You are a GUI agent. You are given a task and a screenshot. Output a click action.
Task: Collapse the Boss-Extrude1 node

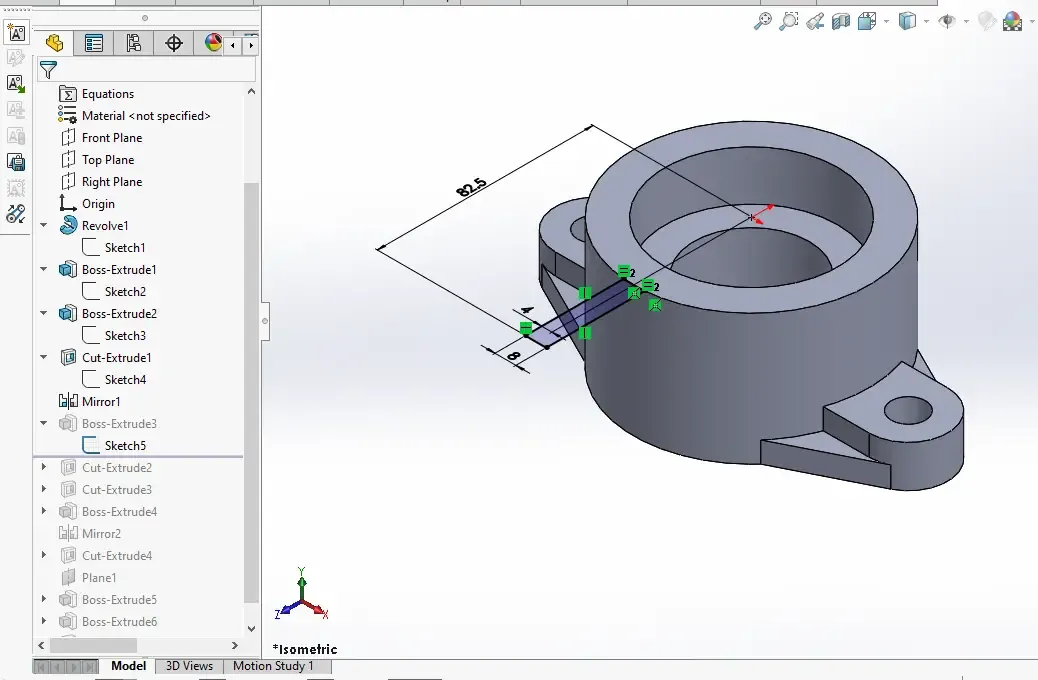pos(44,269)
